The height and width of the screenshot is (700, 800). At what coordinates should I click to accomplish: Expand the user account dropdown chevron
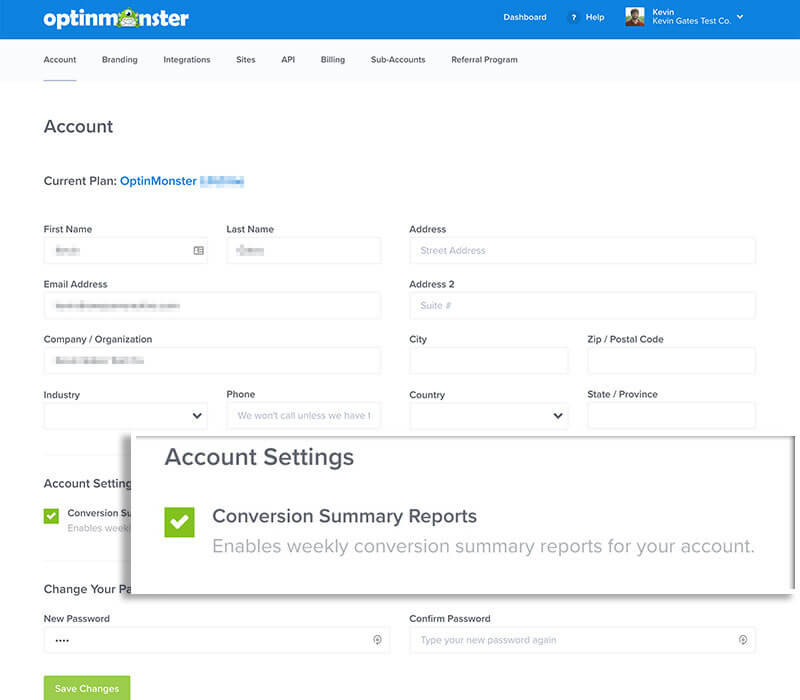click(740, 17)
